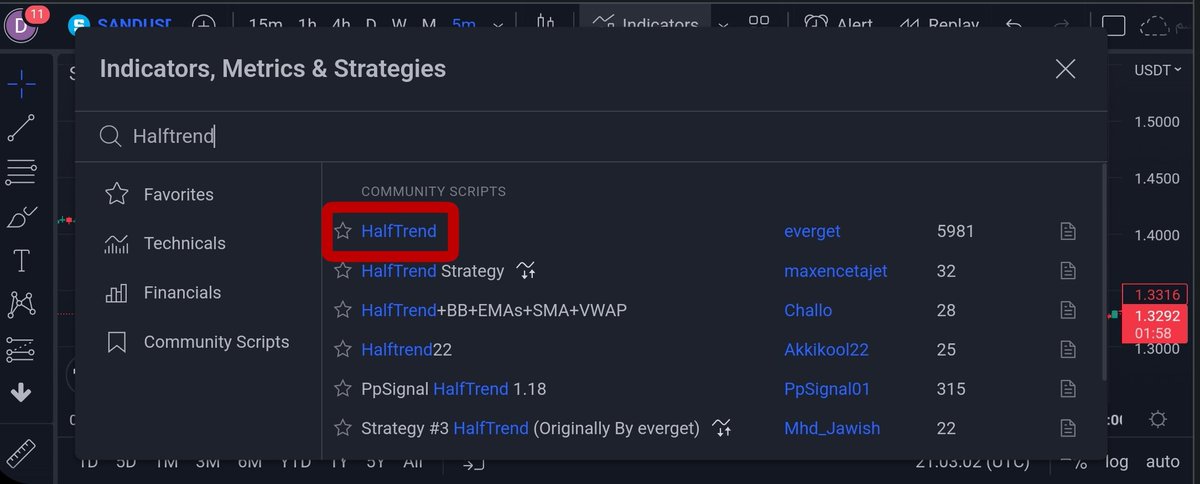Click the down arrow icon tool
The height and width of the screenshot is (484, 1200).
click(x=21, y=393)
